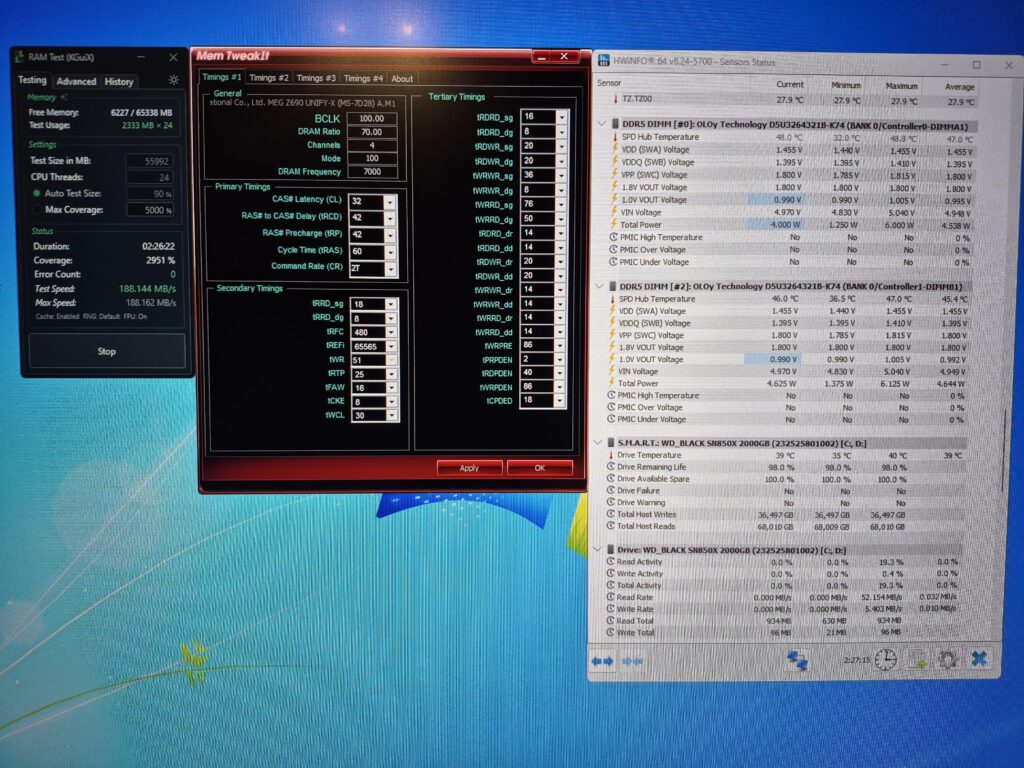The width and height of the screenshot is (1024, 768).
Task: Click the lightning icon by VPP (SWC) Voltage DIMM #2
Action: [613, 334]
